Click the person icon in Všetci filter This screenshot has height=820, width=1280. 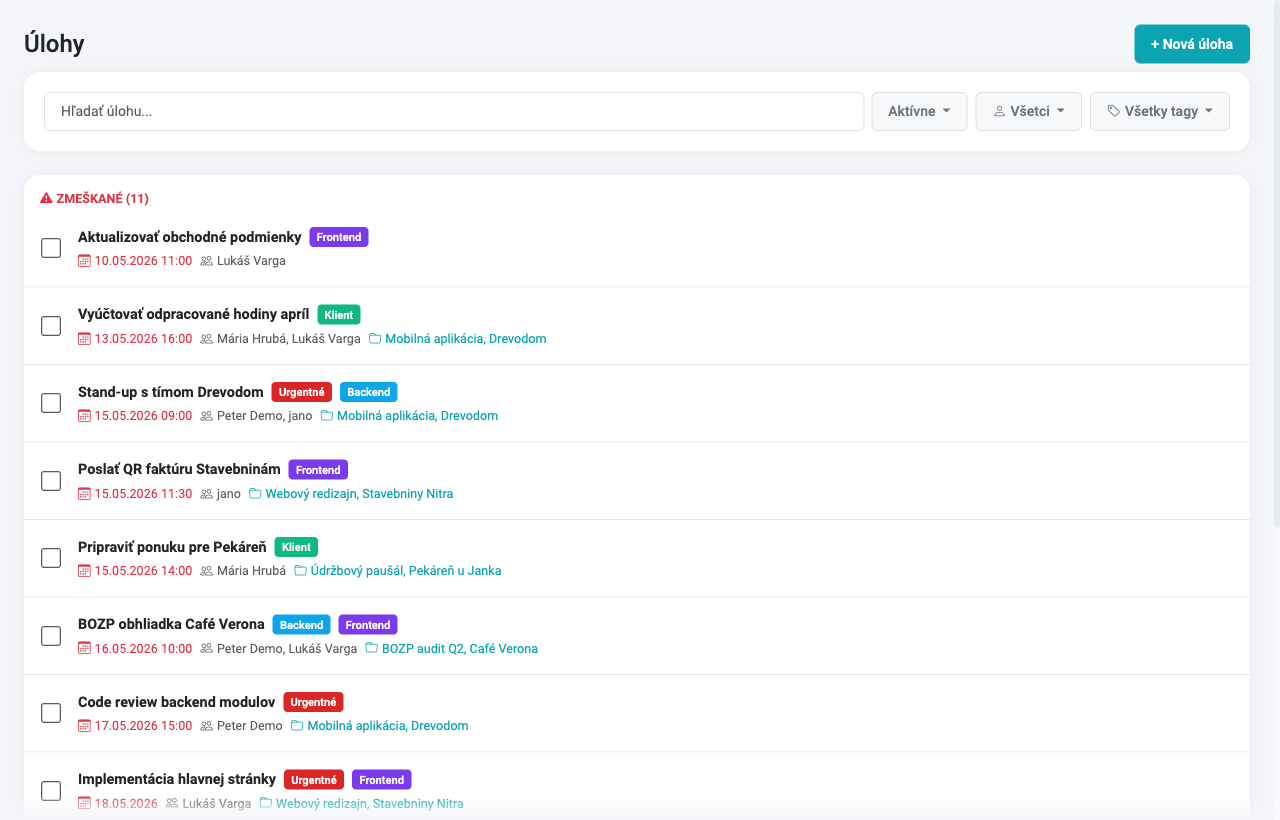pyautogui.click(x=999, y=111)
